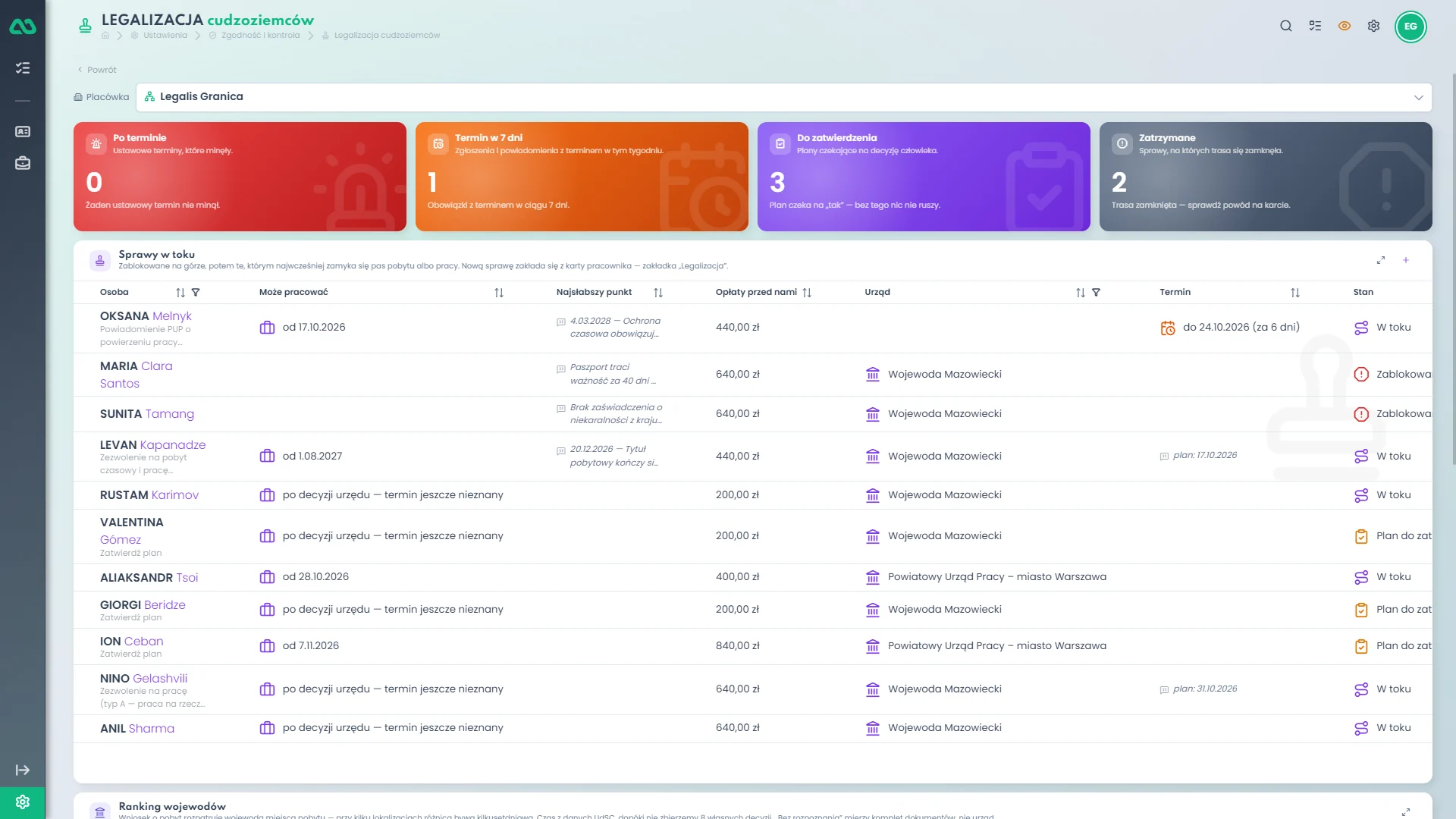Click breadcrumb Zgodność i kontrola
This screenshot has height=819, width=1456.
click(x=260, y=36)
